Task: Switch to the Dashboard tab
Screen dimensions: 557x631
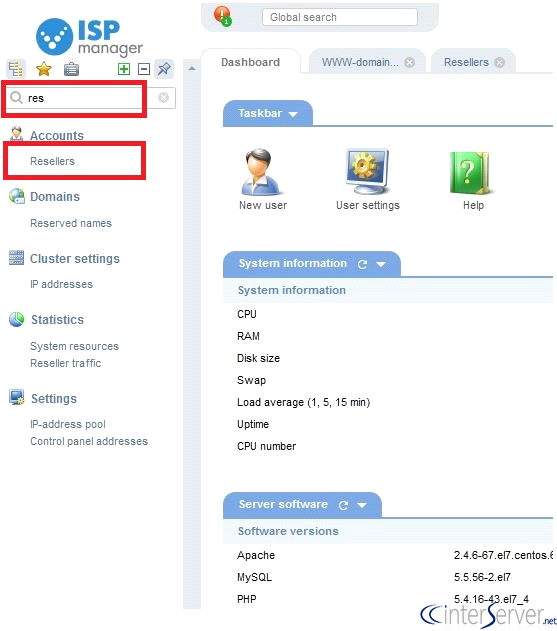Action: 250,62
